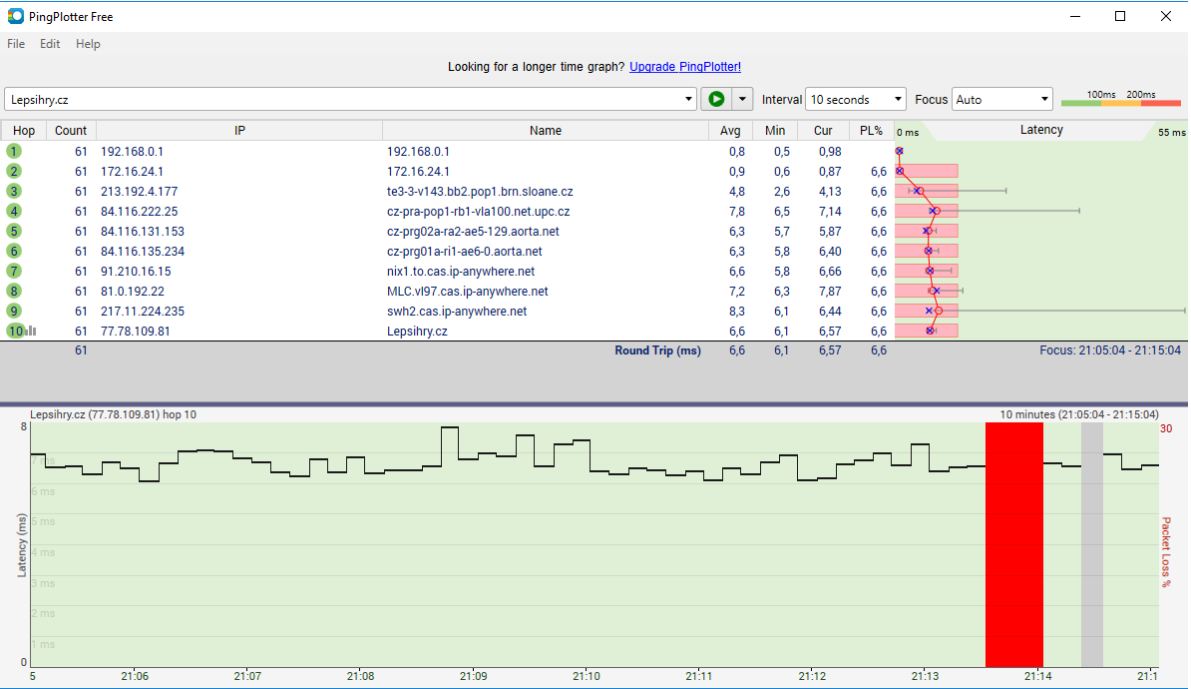The image size is (1191, 689).
Task: Click the red packet loss bar in timeline graph
Action: pos(1014,545)
